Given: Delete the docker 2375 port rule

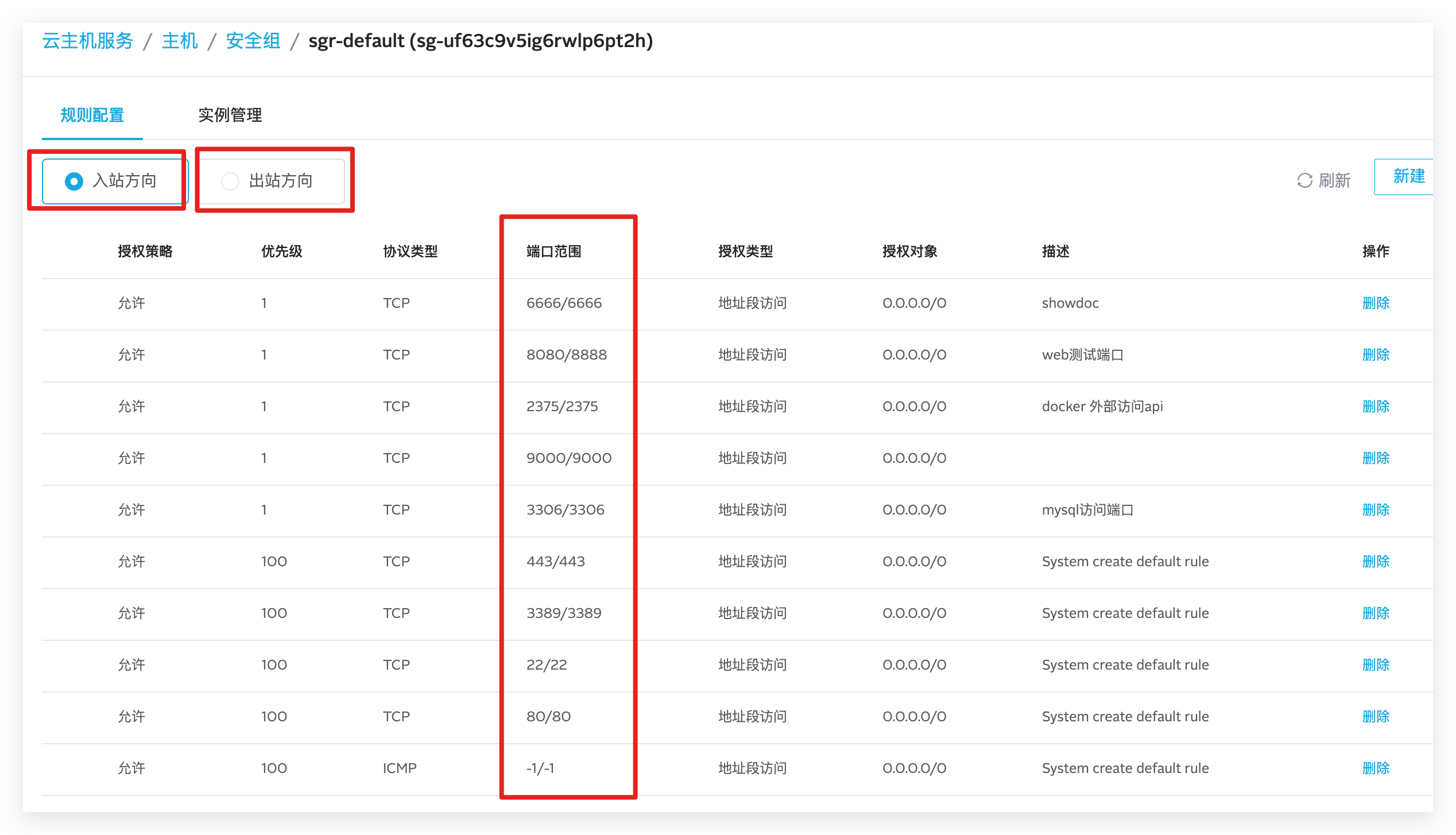Looking at the screenshot, I should click(x=1375, y=407).
